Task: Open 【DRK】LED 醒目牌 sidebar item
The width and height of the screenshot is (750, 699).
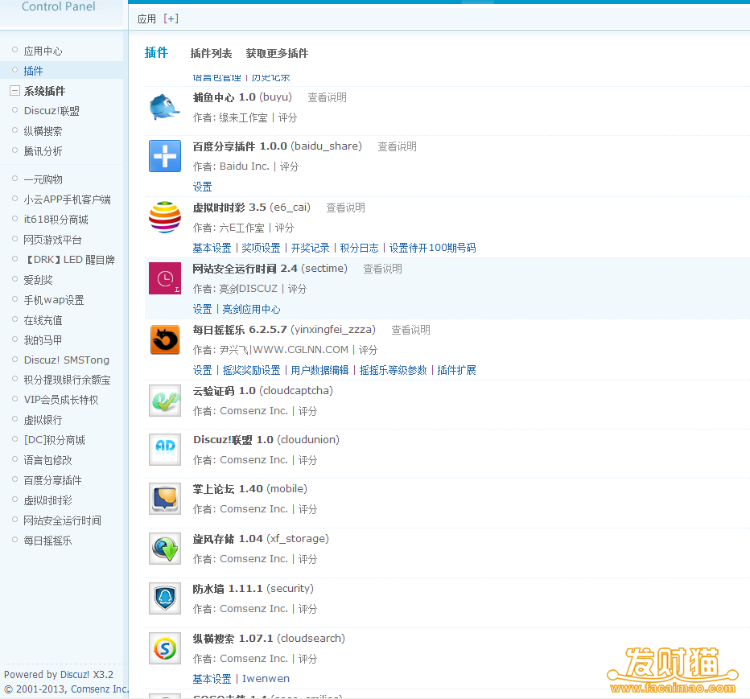Action: point(69,259)
